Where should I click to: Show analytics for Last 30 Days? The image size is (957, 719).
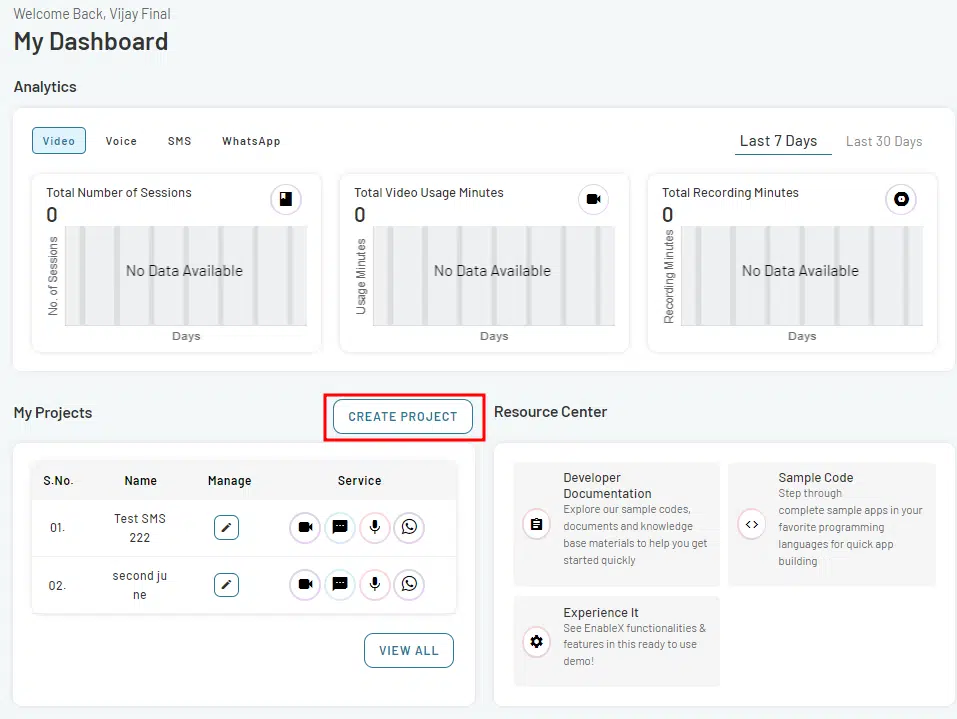(x=884, y=141)
